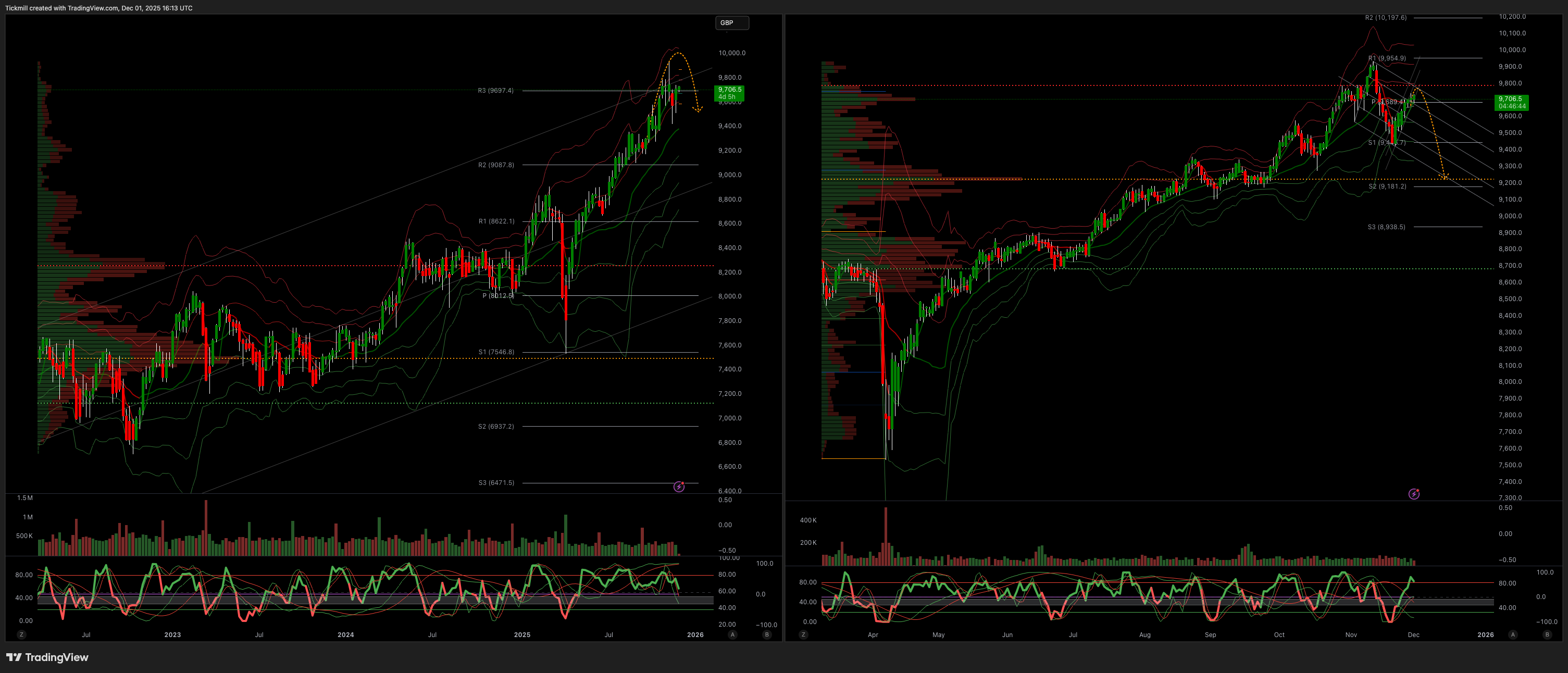Click the lightning quick-trade icon on the right chart
Viewport: 1568px width, 673px height.
1415,494
